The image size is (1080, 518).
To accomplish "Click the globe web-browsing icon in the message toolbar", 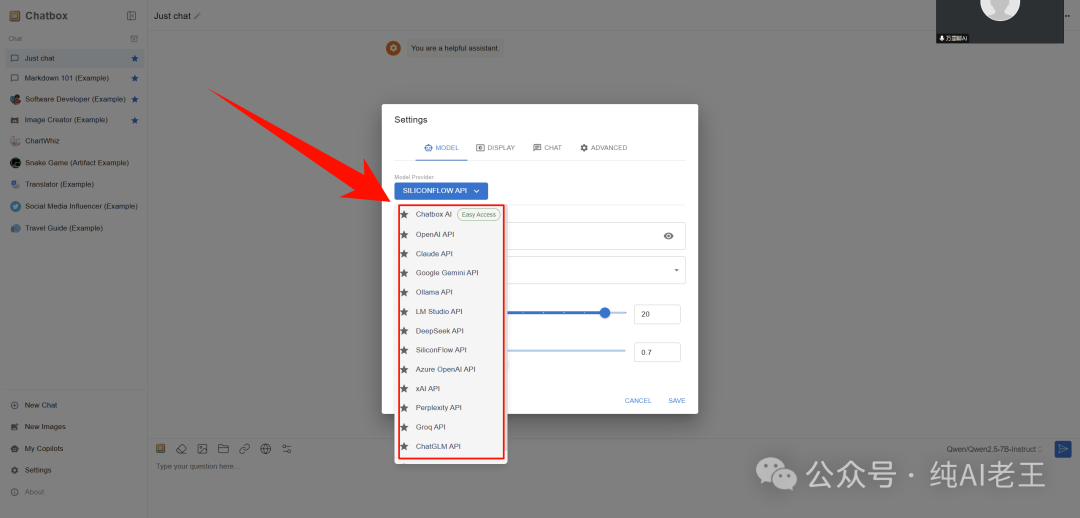I will (x=266, y=449).
